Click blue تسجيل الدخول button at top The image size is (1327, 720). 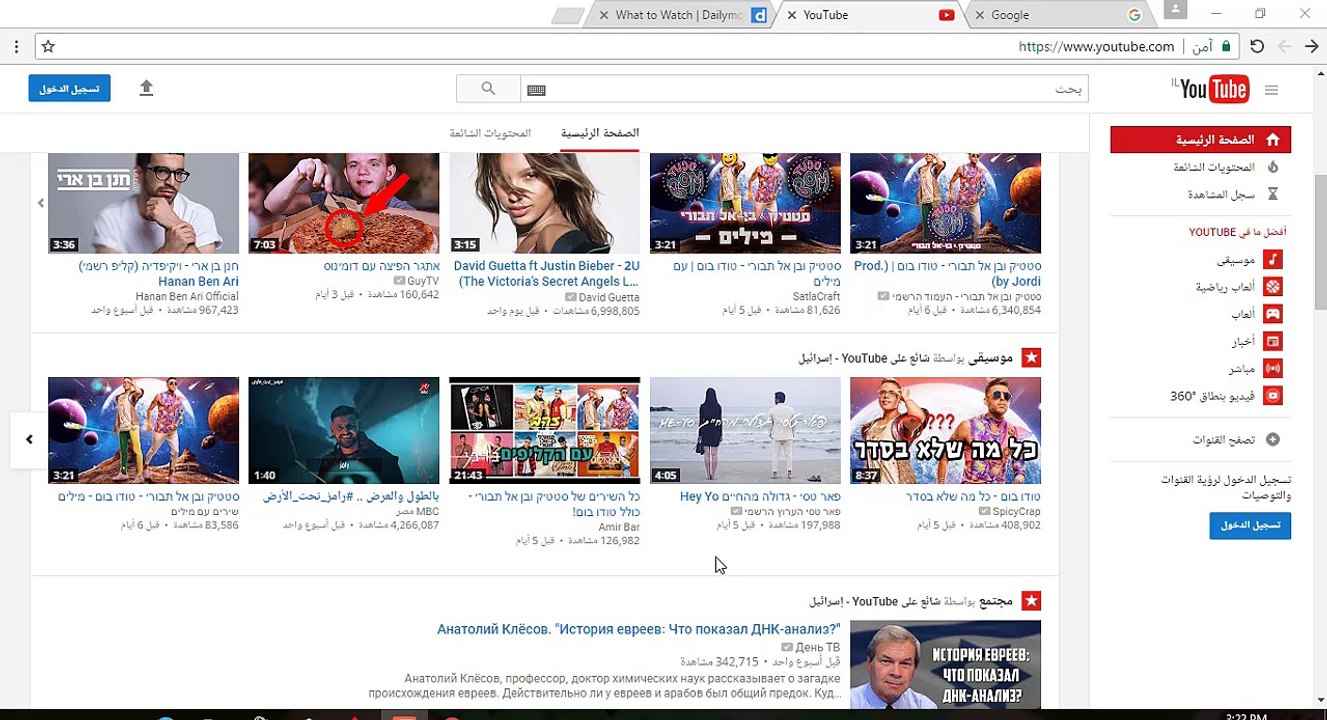[x=69, y=88]
